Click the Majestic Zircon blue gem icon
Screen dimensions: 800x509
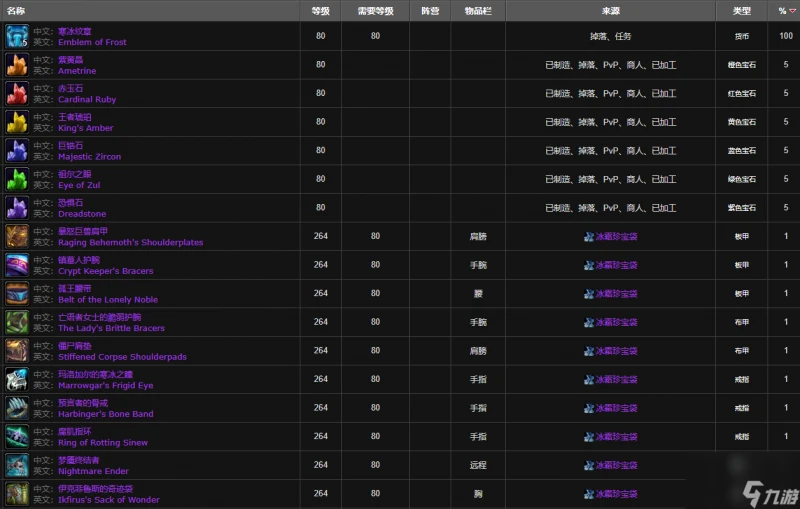pos(17,151)
